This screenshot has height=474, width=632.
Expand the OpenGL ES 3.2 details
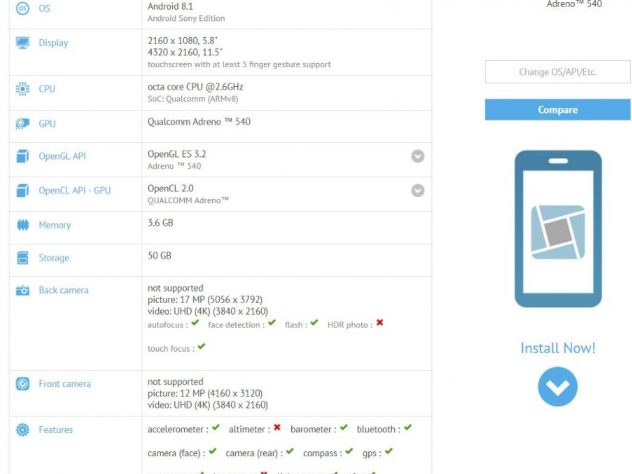(x=418, y=156)
